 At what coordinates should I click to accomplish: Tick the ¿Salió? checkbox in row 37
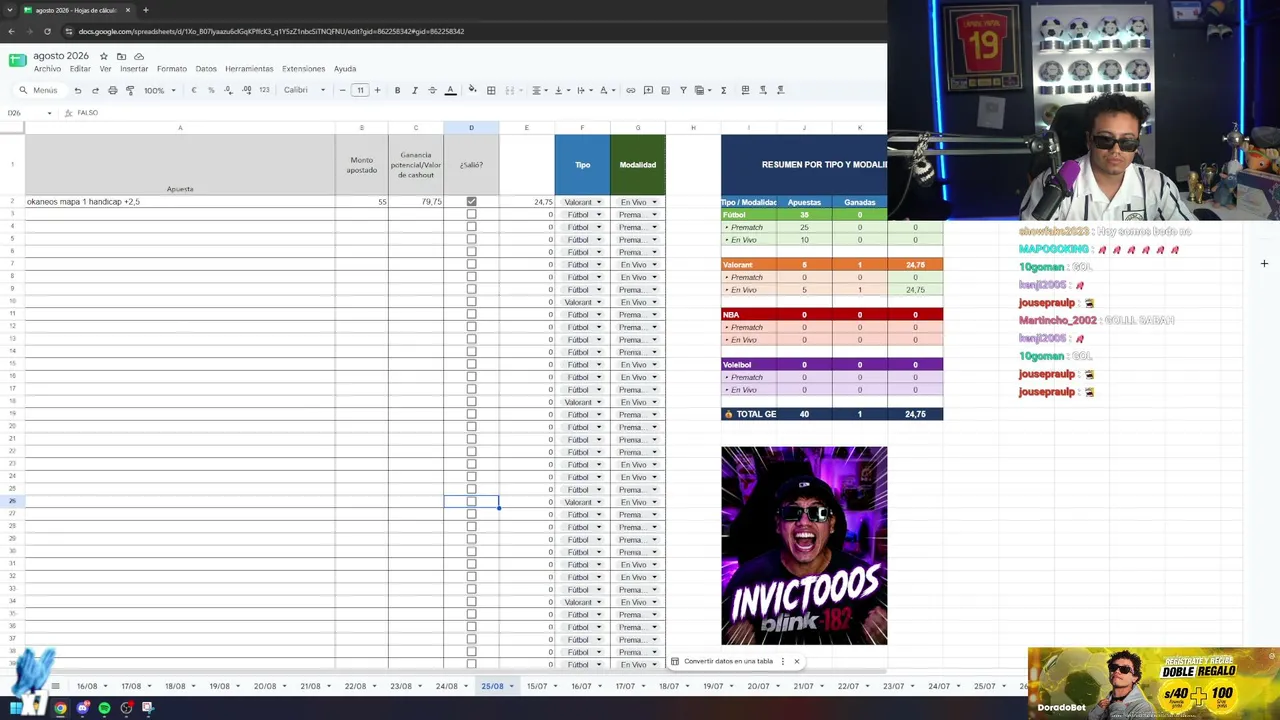tap(471, 640)
